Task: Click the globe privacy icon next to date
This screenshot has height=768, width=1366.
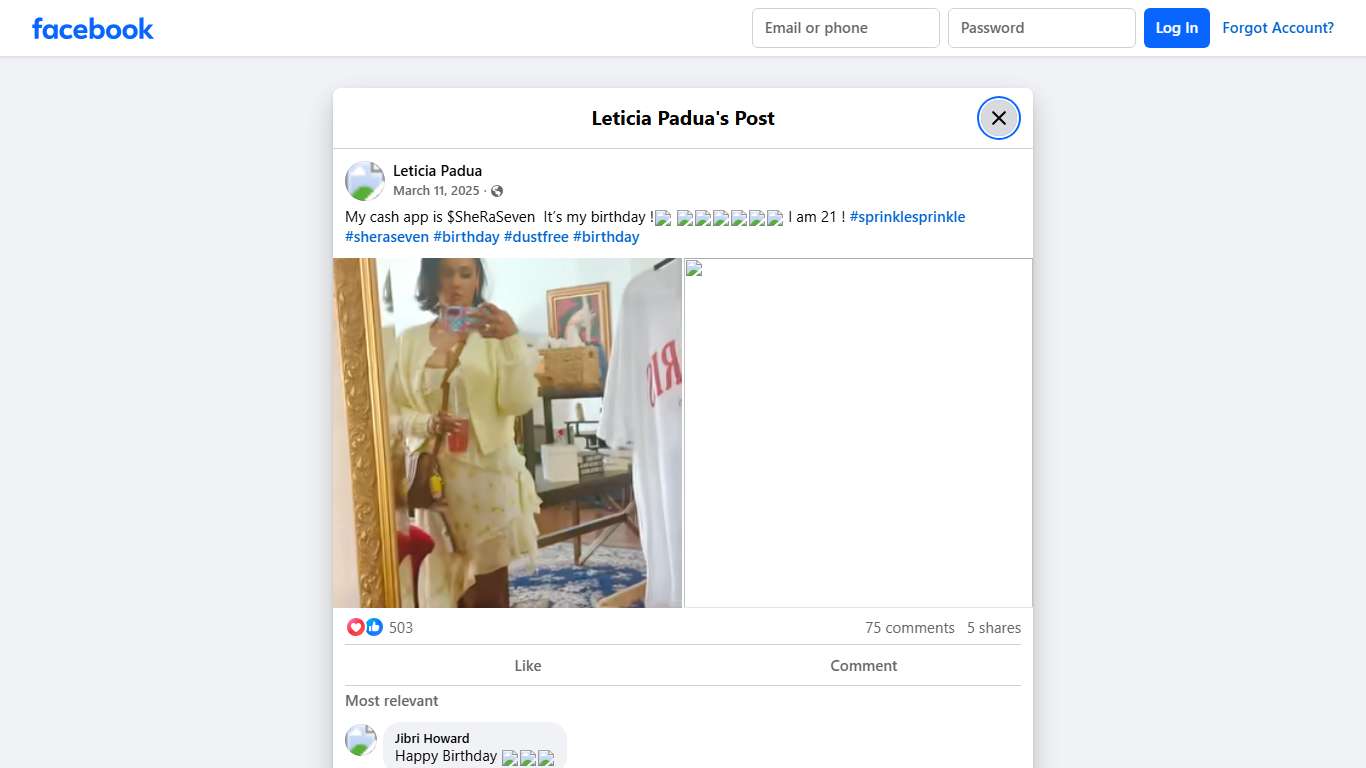Action: tap(496, 191)
